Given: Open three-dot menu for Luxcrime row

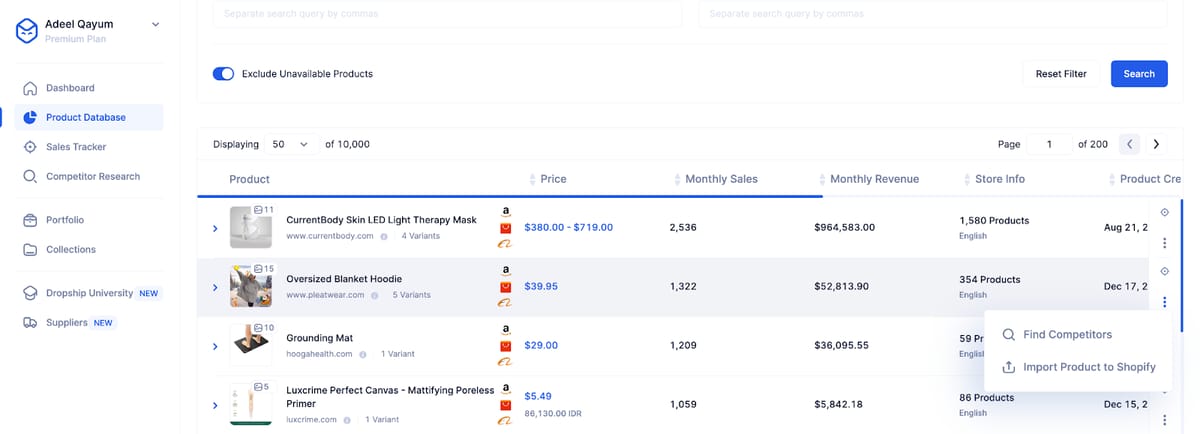Looking at the screenshot, I should pyautogui.click(x=1164, y=420).
